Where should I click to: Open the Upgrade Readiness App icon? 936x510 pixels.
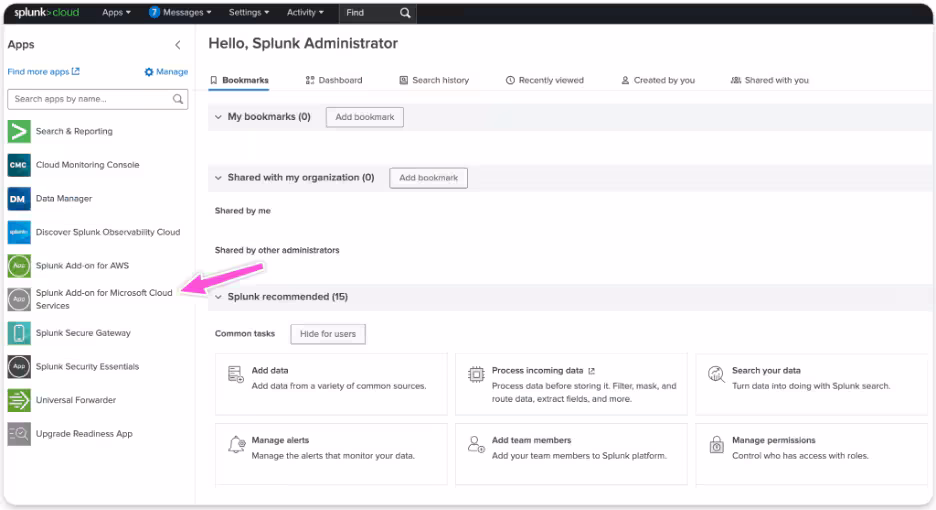coord(19,434)
